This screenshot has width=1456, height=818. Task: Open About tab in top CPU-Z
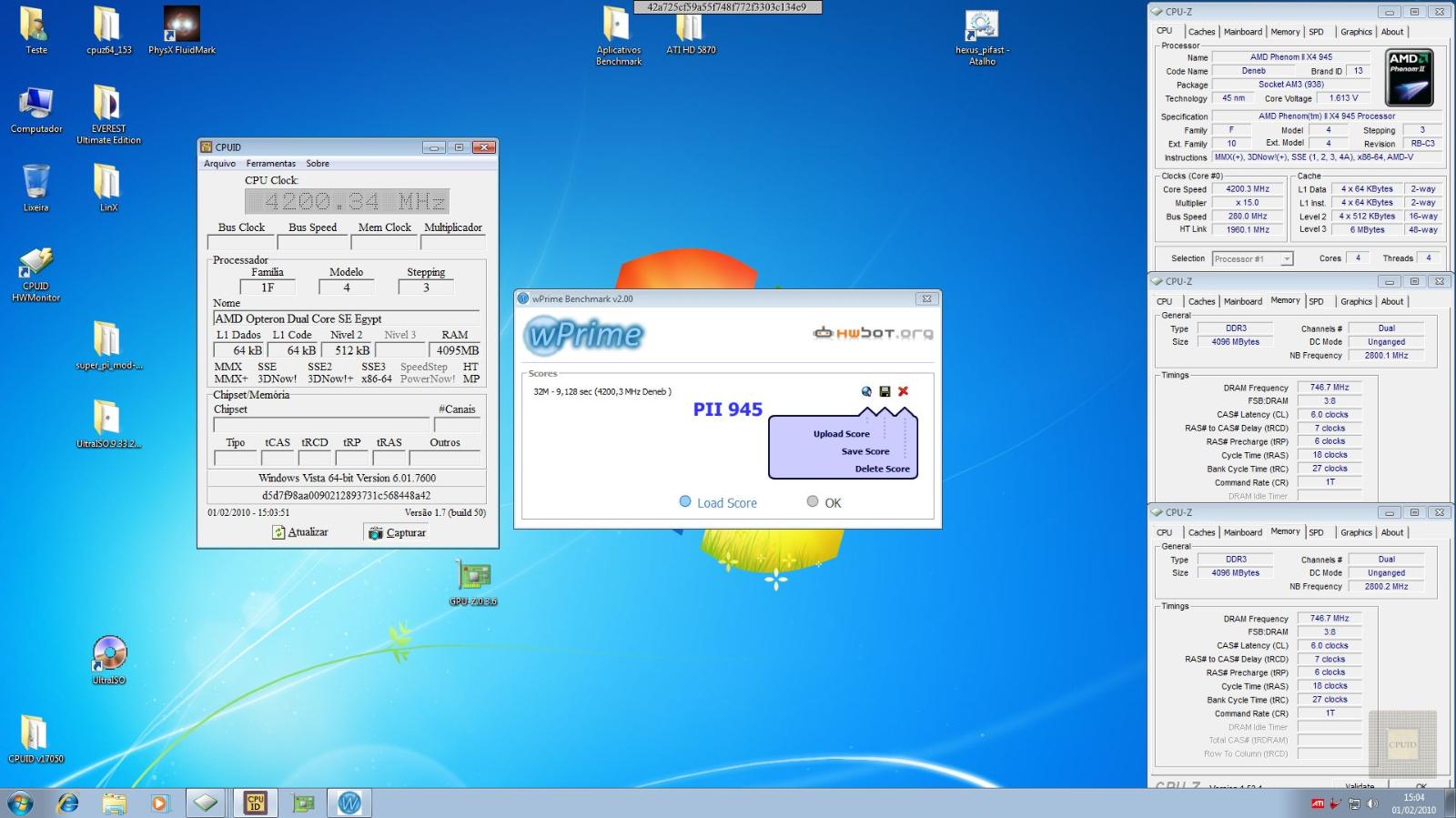[1392, 32]
